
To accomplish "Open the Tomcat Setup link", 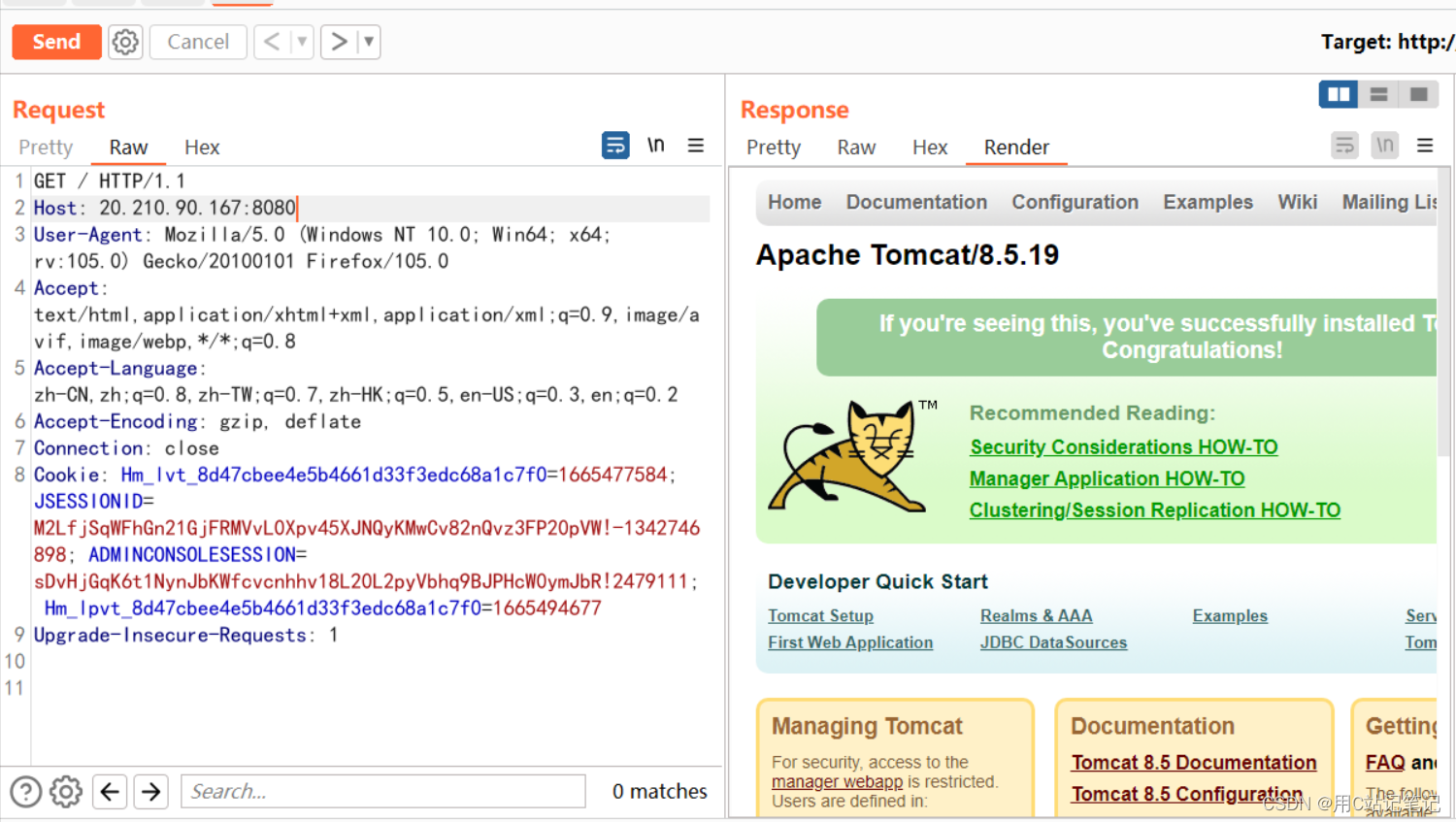I will tap(820, 616).
